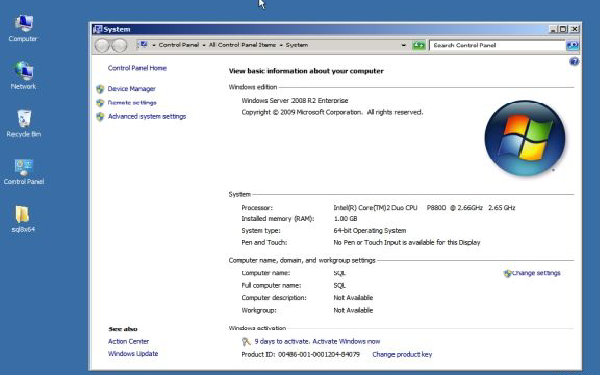Open Remote settings link

pyautogui.click(x=132, y=103)
